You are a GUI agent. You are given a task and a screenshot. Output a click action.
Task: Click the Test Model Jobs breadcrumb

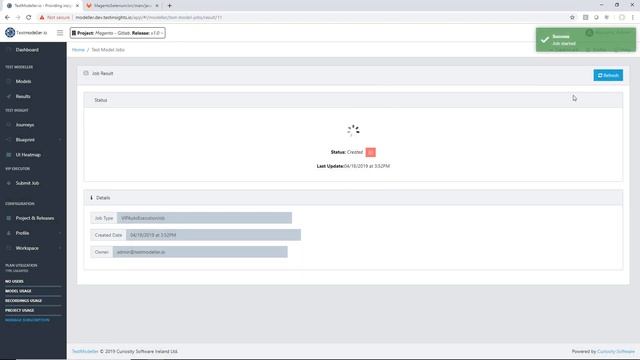108,50
